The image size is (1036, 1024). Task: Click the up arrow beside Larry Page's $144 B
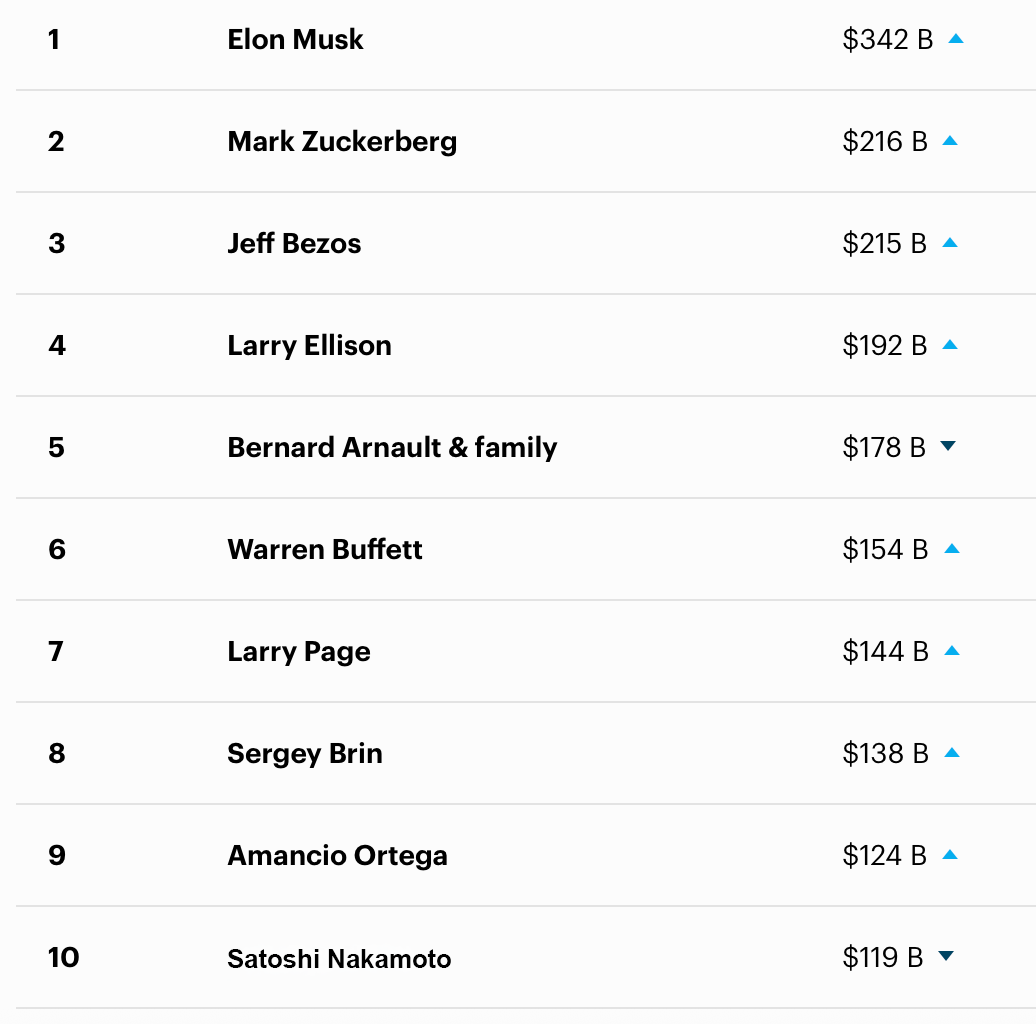pos(951,651)
